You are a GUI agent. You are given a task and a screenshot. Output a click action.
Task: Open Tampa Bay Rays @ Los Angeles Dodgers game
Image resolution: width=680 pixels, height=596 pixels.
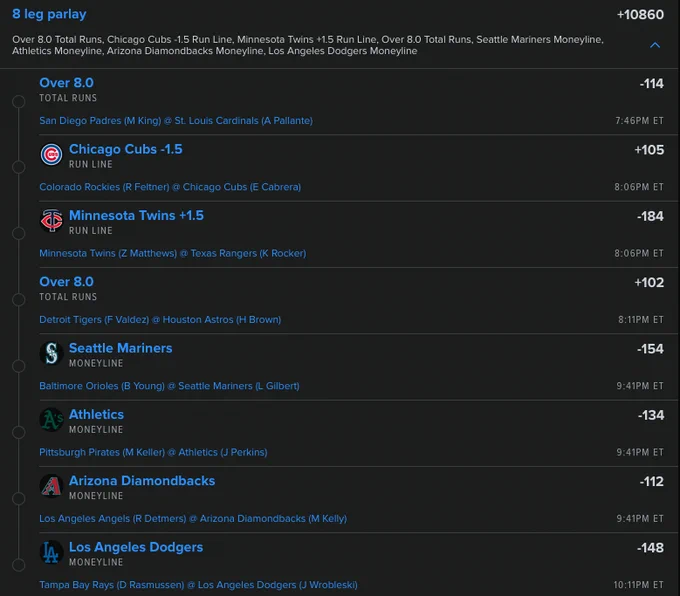(x=198, y=585)
